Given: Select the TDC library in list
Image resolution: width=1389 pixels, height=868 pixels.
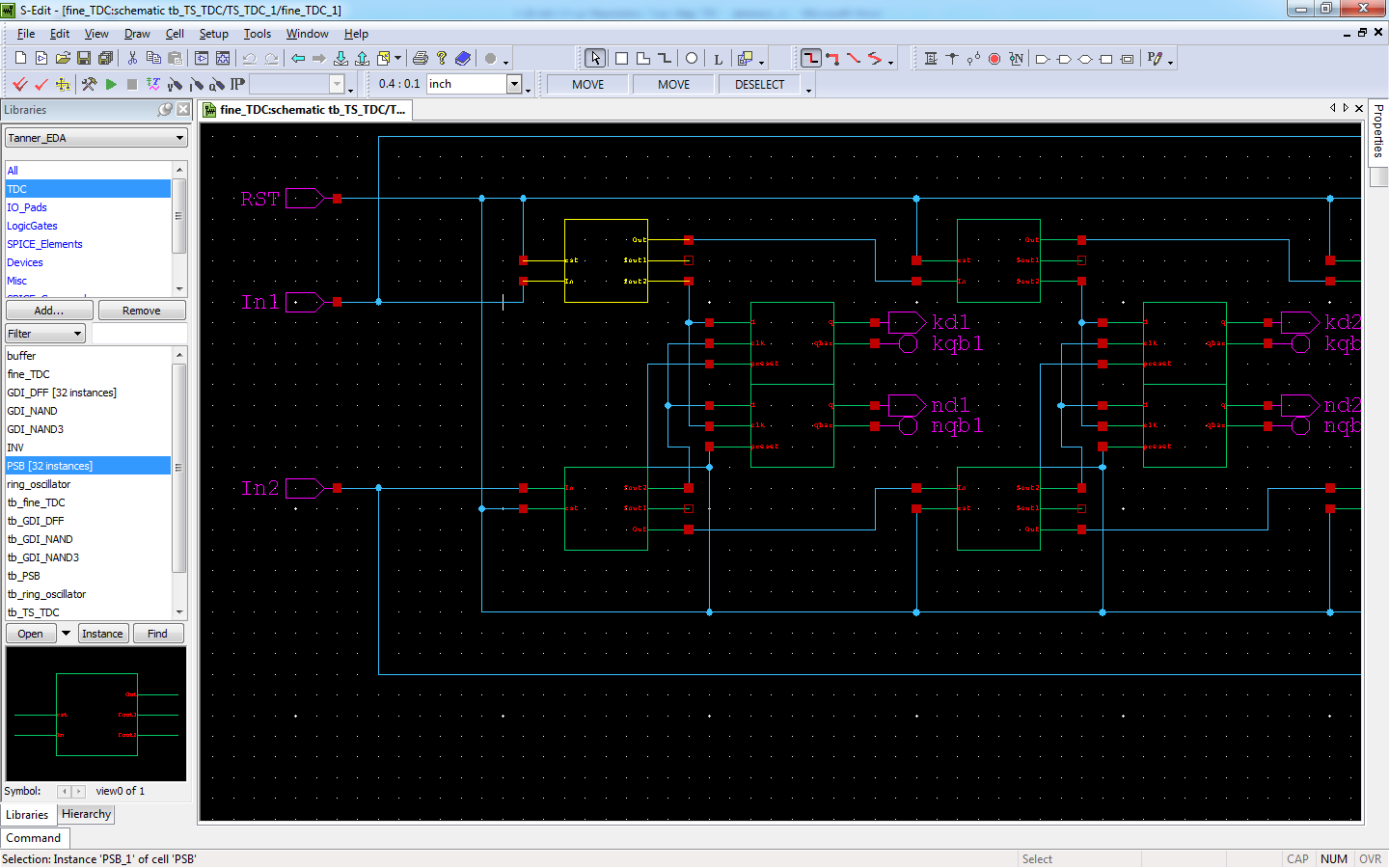Looking at the screenshot, I should (x=88, y=189).
